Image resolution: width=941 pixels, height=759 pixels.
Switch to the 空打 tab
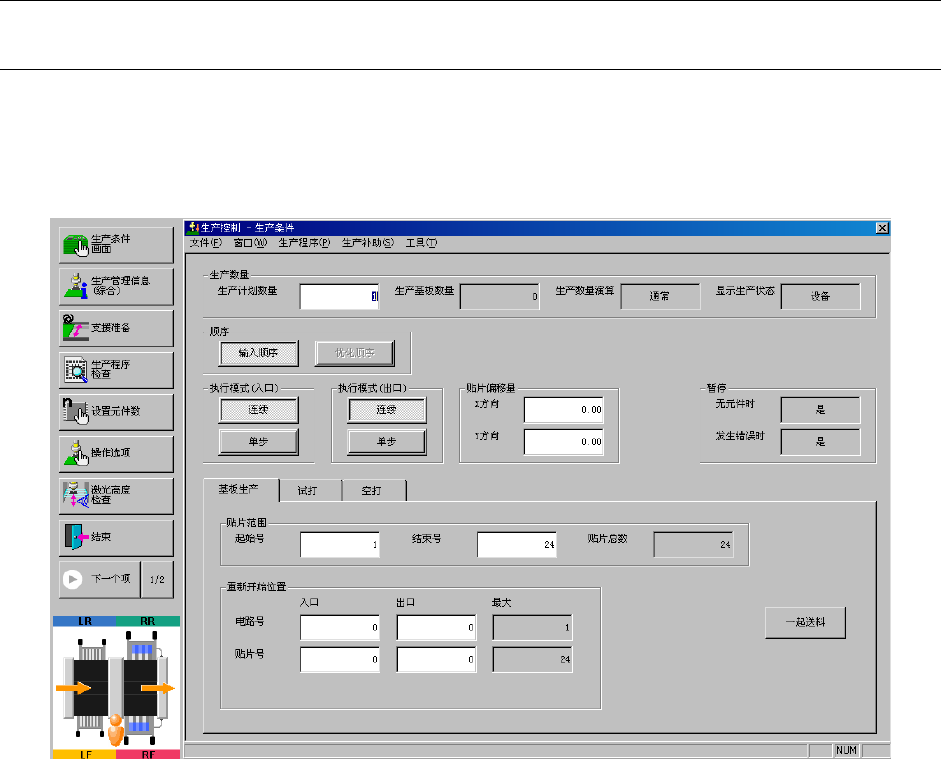pos(372,491)
